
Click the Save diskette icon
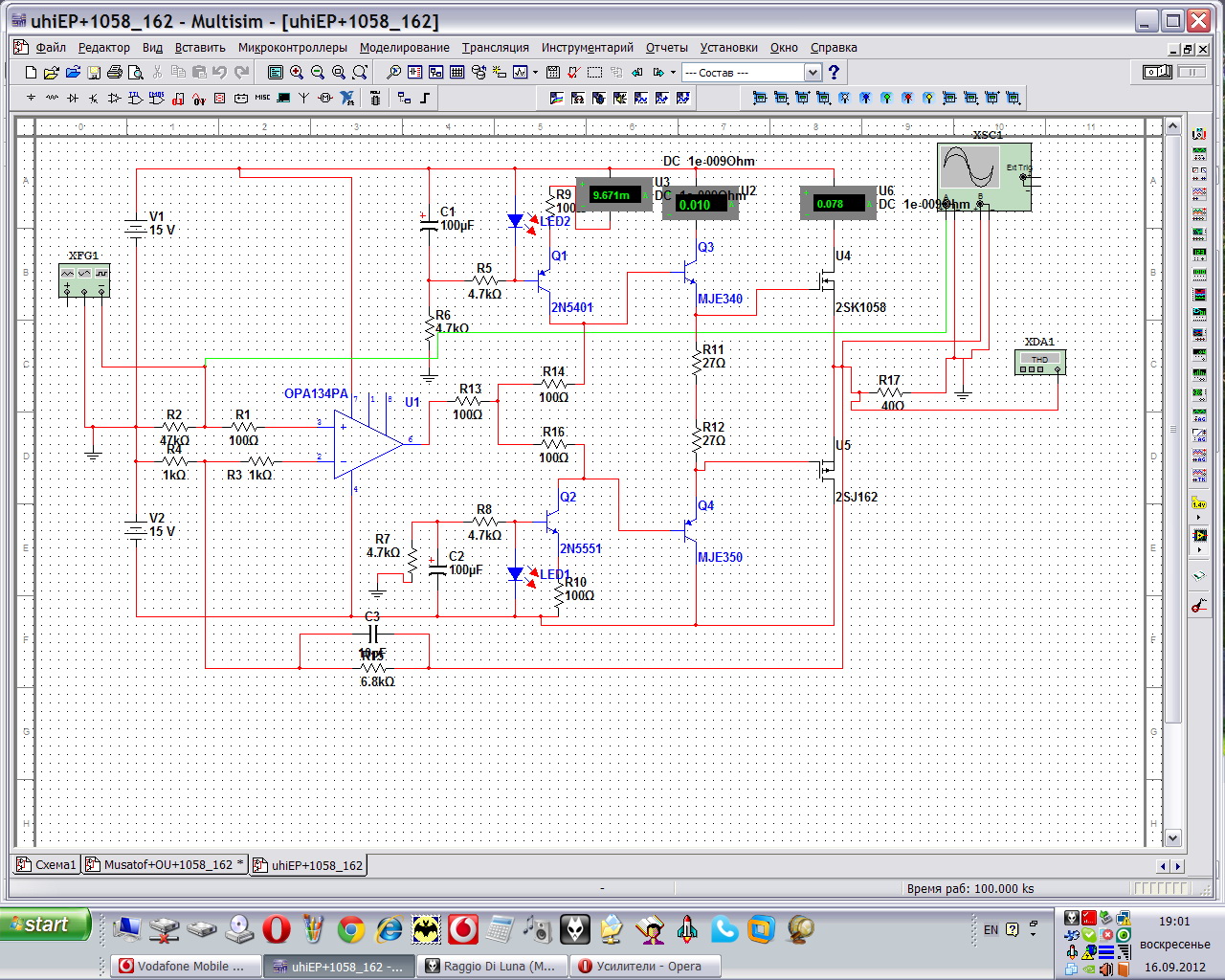[x=94, y=73]
